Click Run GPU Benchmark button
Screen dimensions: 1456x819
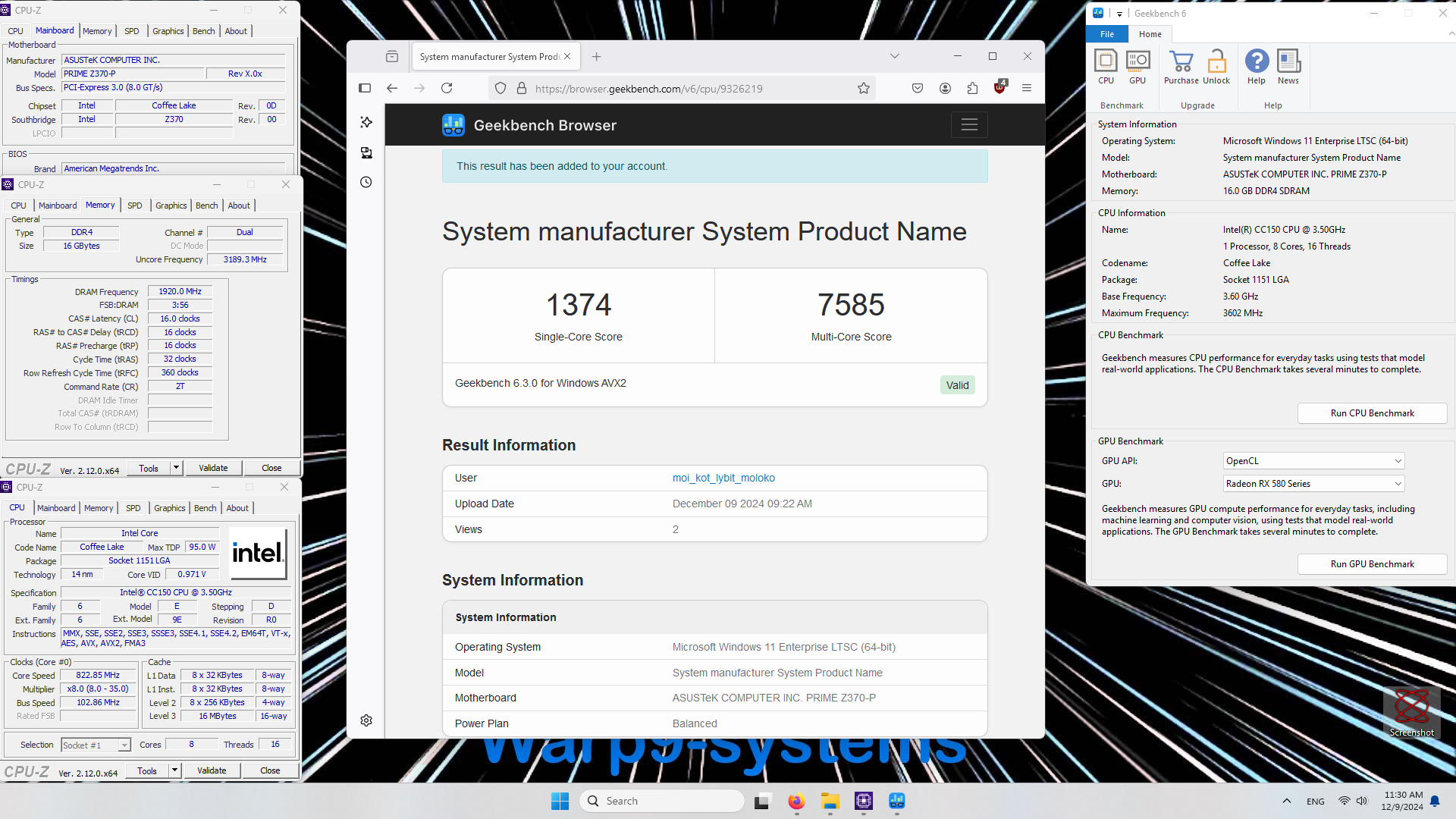click(1372, 564)
